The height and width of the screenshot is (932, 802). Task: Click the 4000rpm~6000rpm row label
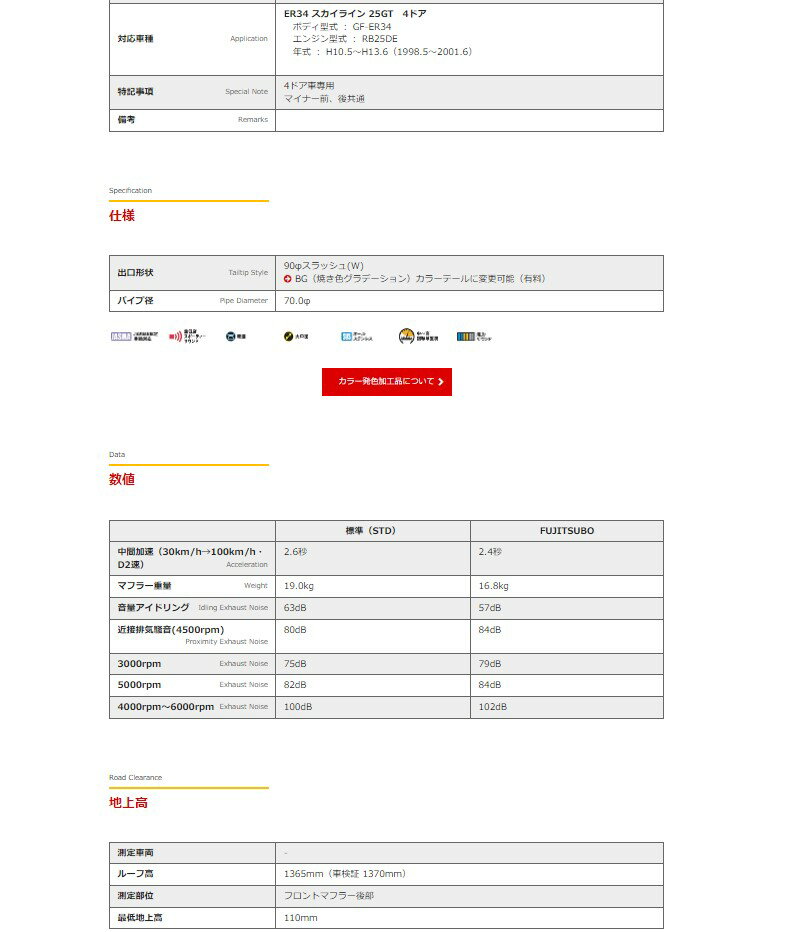coord(192,707)
